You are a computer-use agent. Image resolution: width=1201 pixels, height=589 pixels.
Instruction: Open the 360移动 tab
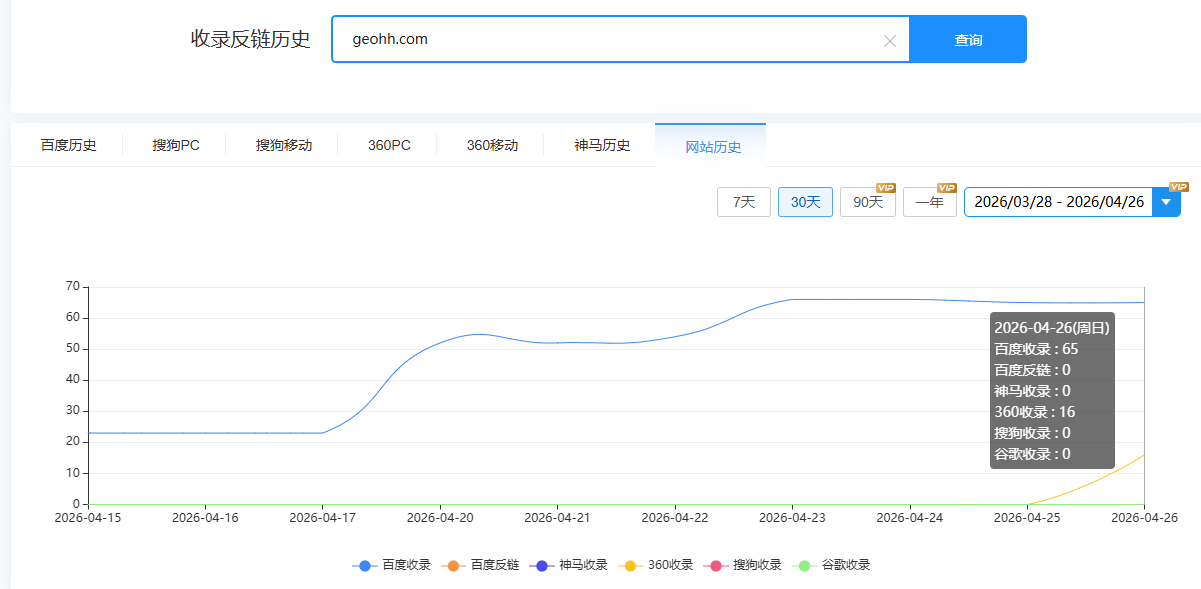coord(492,145)
